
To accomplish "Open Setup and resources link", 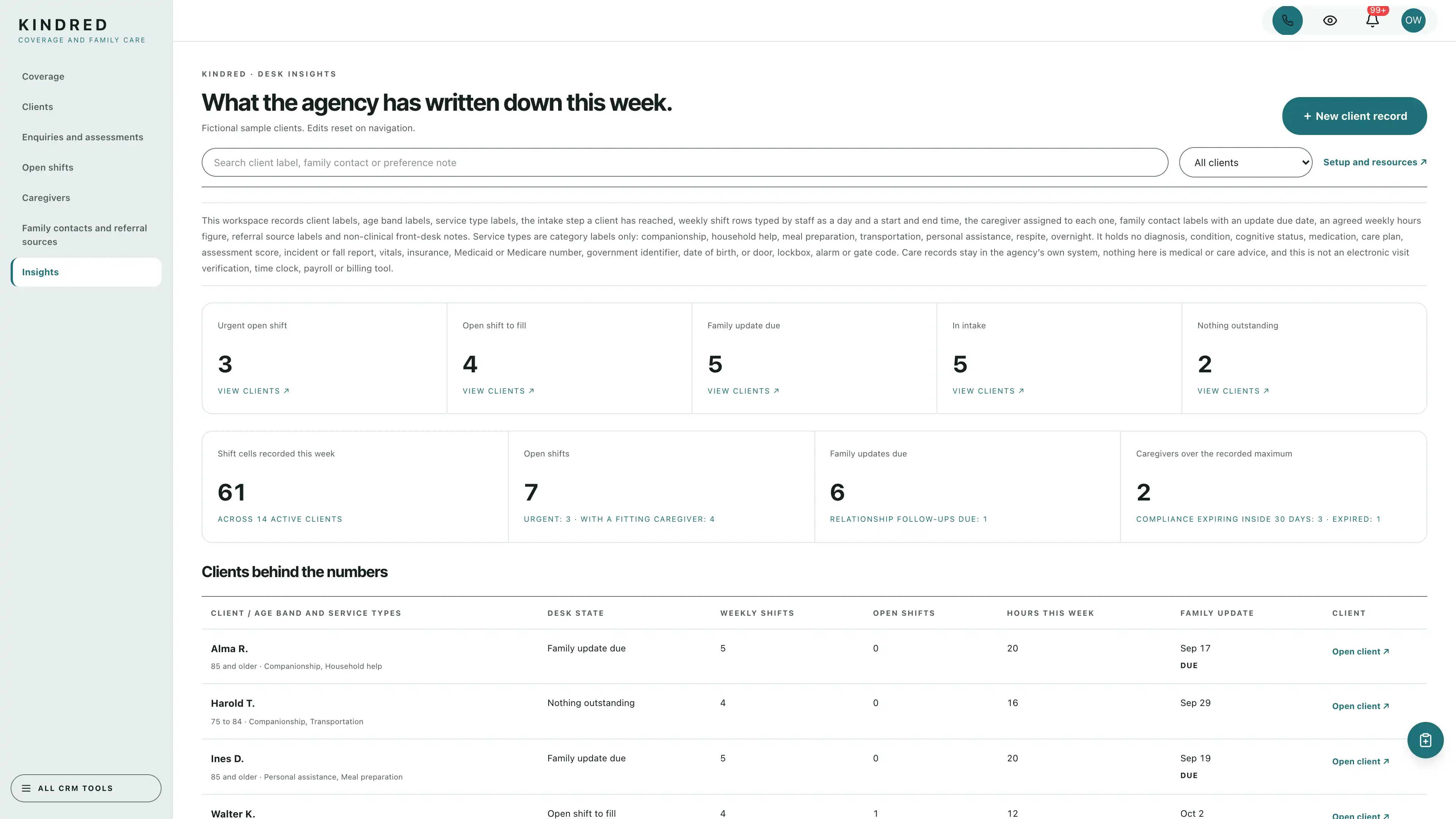I will [x=1374, y=162].
